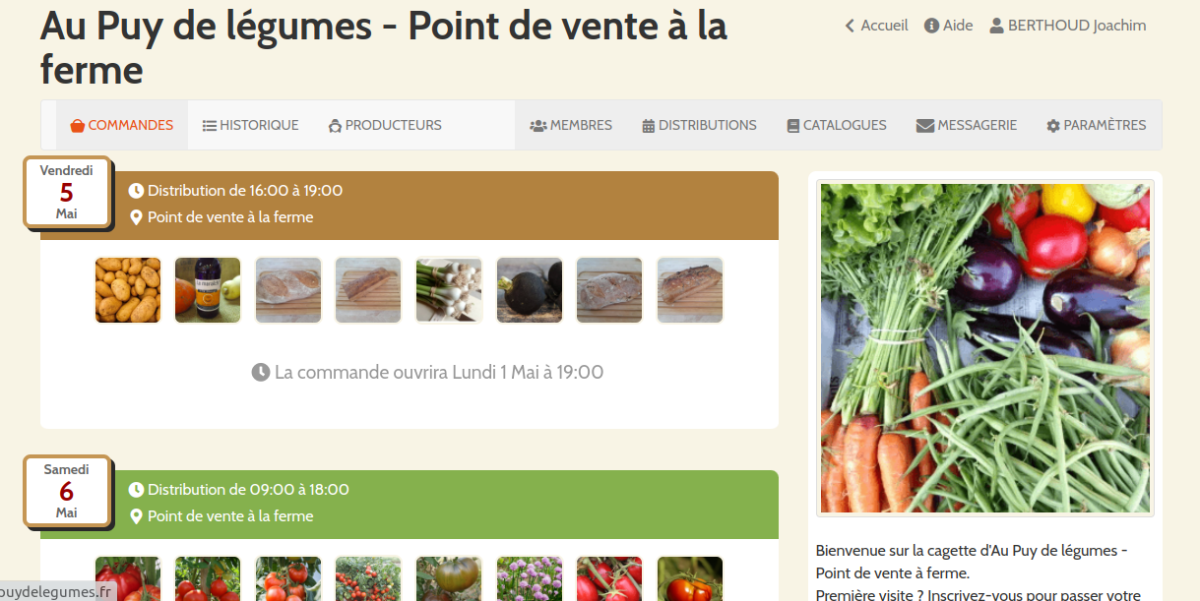The image size is (1200, 601).
Task: Click the Paramètres gear icon
Action: (x=1053, y=126)
